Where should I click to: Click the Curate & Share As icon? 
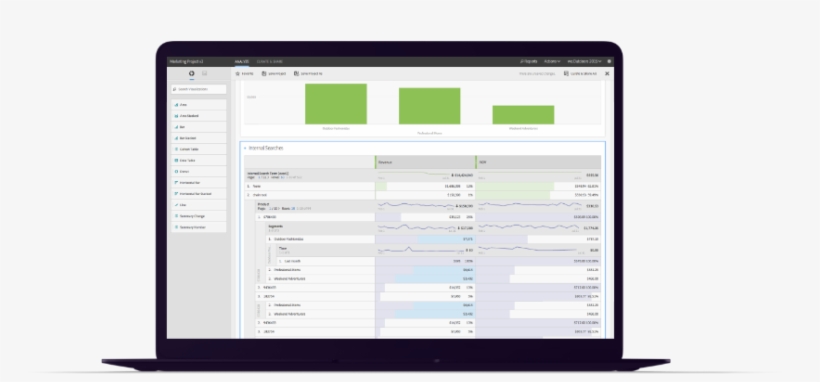(x=566, y=74)
